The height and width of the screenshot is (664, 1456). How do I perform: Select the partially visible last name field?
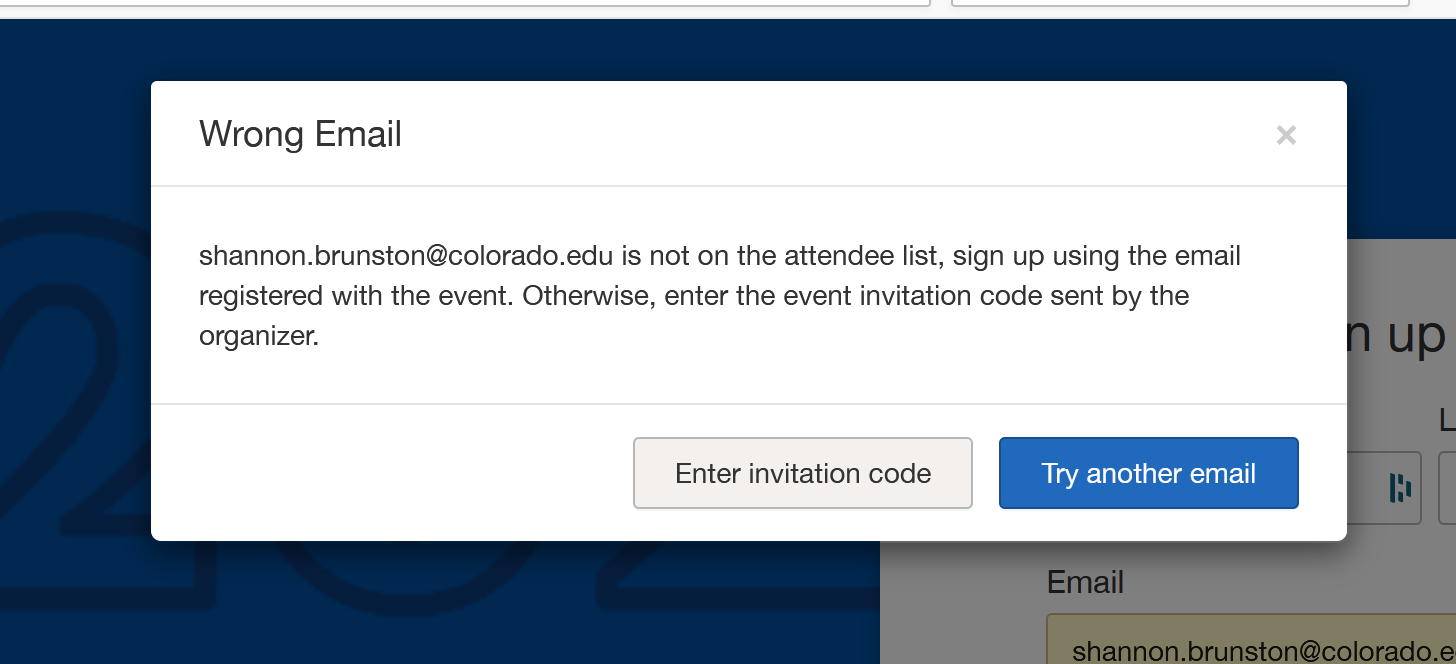point(1447,488)
